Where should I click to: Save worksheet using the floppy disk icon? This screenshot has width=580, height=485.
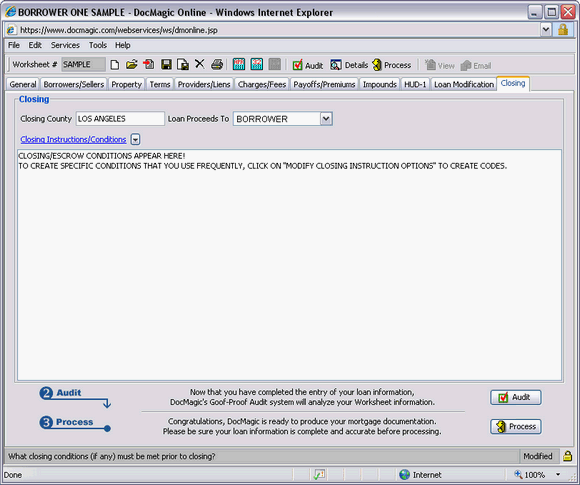166,65
